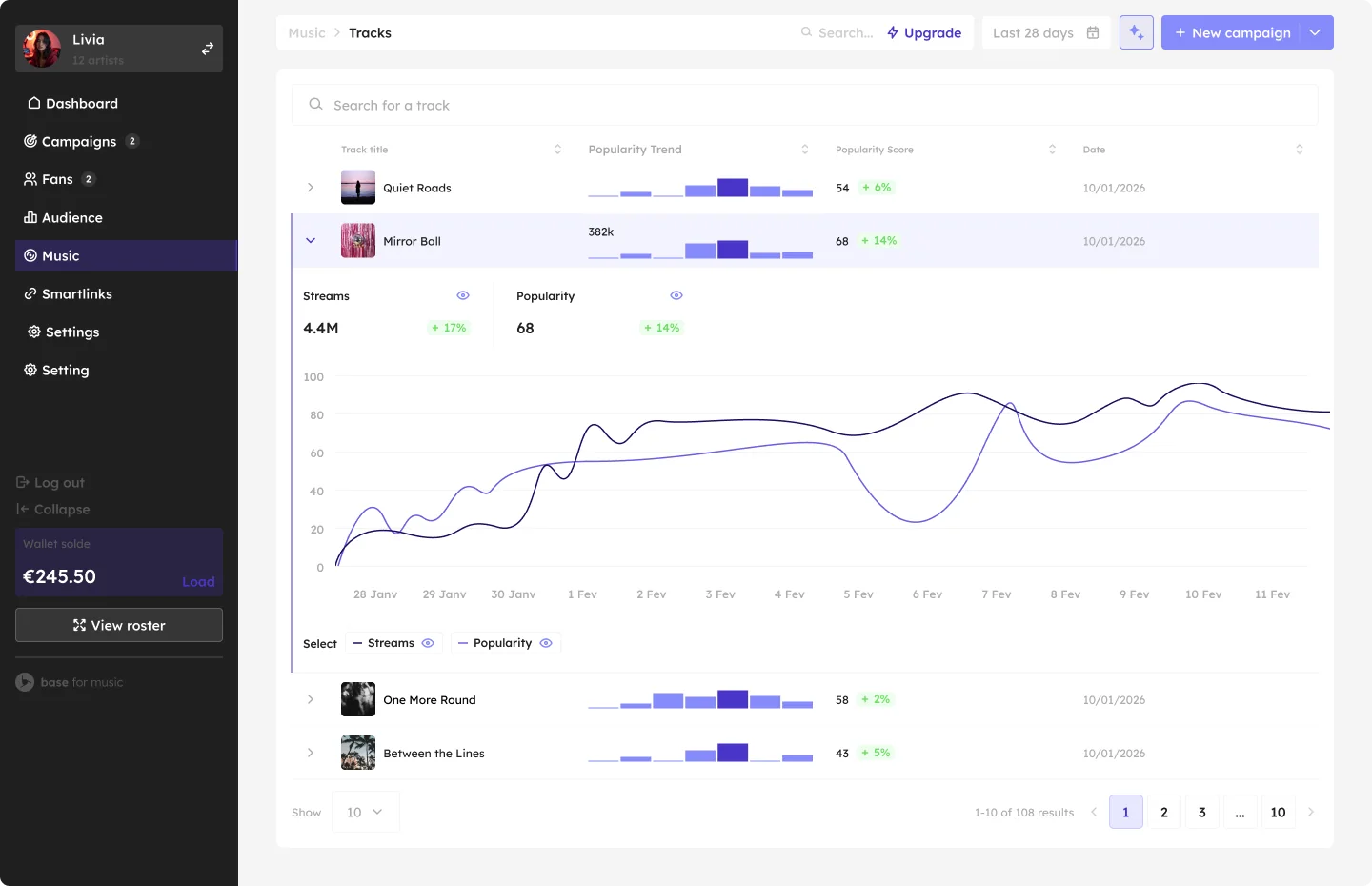Click the Log out icon
Image resolution: width=1372 pixels, height=886 pixels.
click(23, 482)
